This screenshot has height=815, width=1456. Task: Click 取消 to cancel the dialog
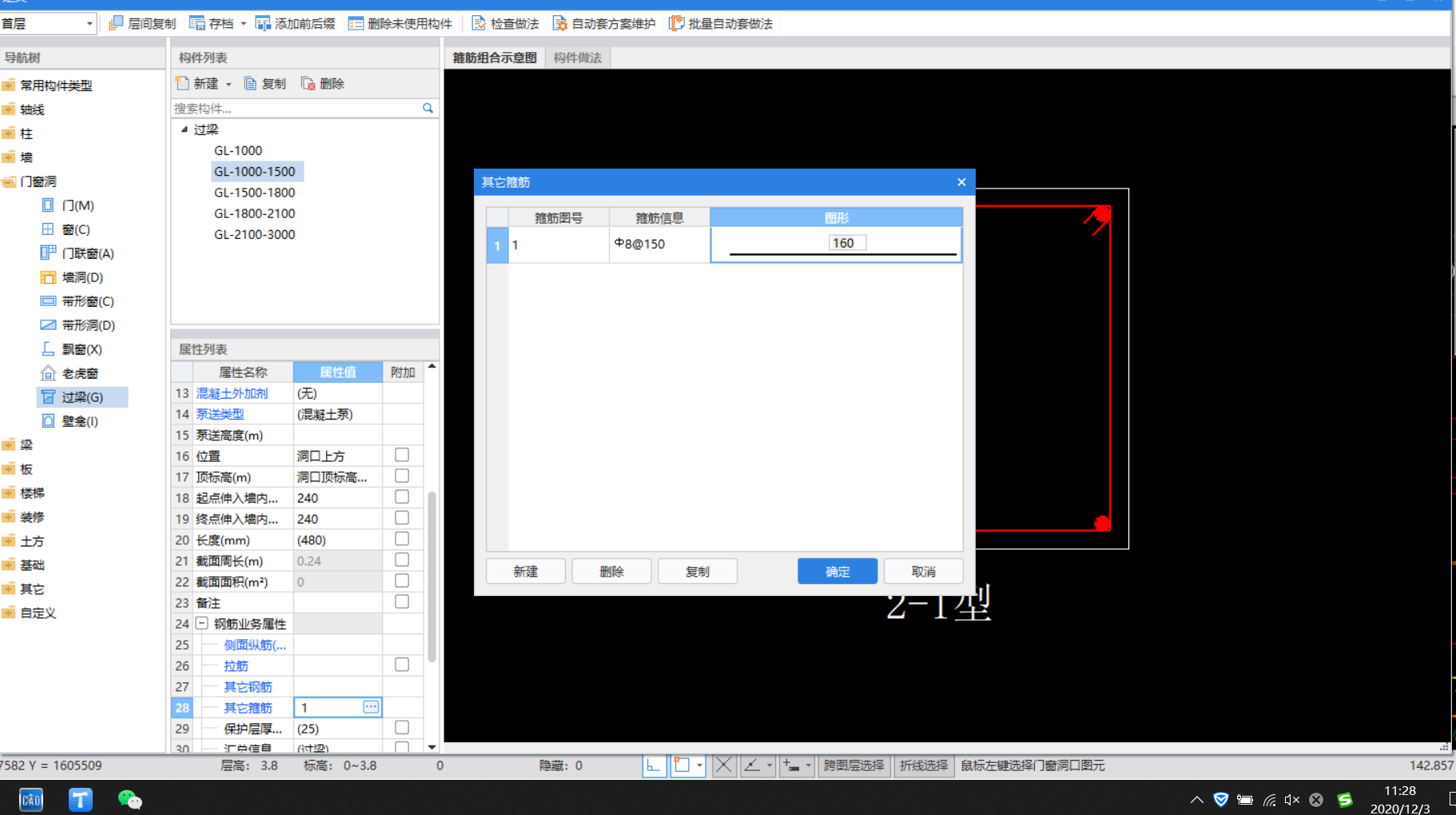click(924, 571)
